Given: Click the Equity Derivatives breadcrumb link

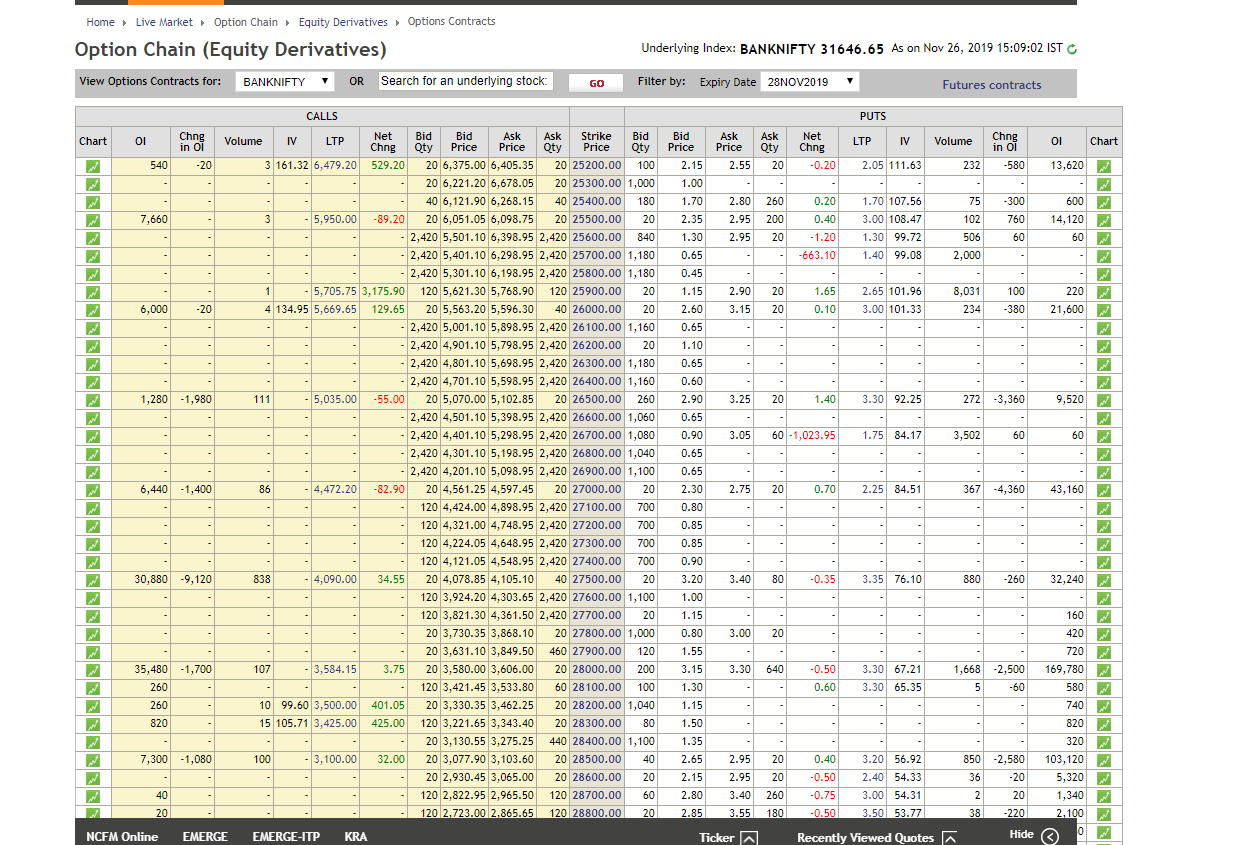Looking at the screenshot, I should (x=343, y=22).
